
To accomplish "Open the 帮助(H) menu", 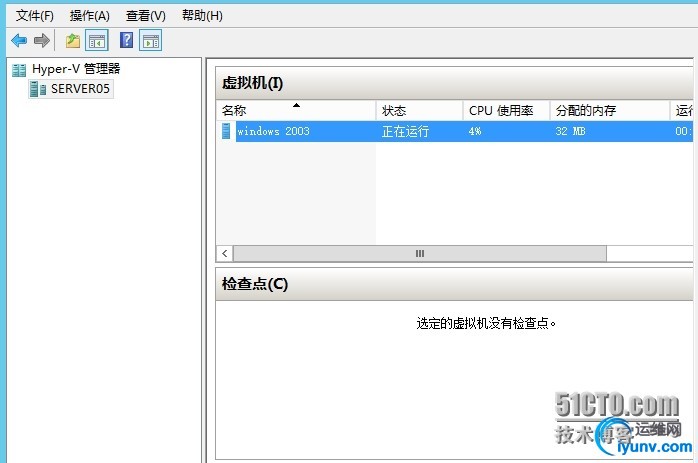I will 202,16.
